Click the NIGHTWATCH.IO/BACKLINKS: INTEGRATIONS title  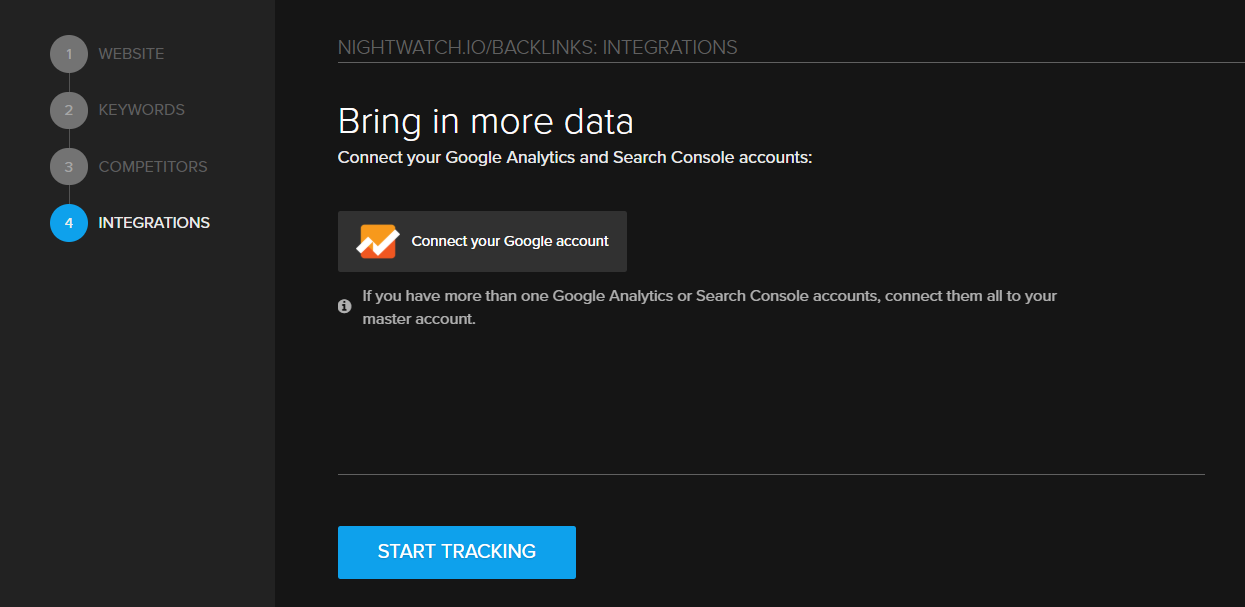[x=538, y=47]
